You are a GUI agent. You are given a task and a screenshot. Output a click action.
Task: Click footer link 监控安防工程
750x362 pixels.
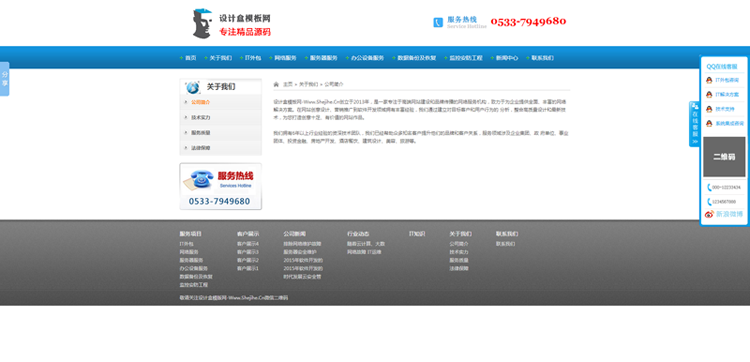click(x=194, y=285)
